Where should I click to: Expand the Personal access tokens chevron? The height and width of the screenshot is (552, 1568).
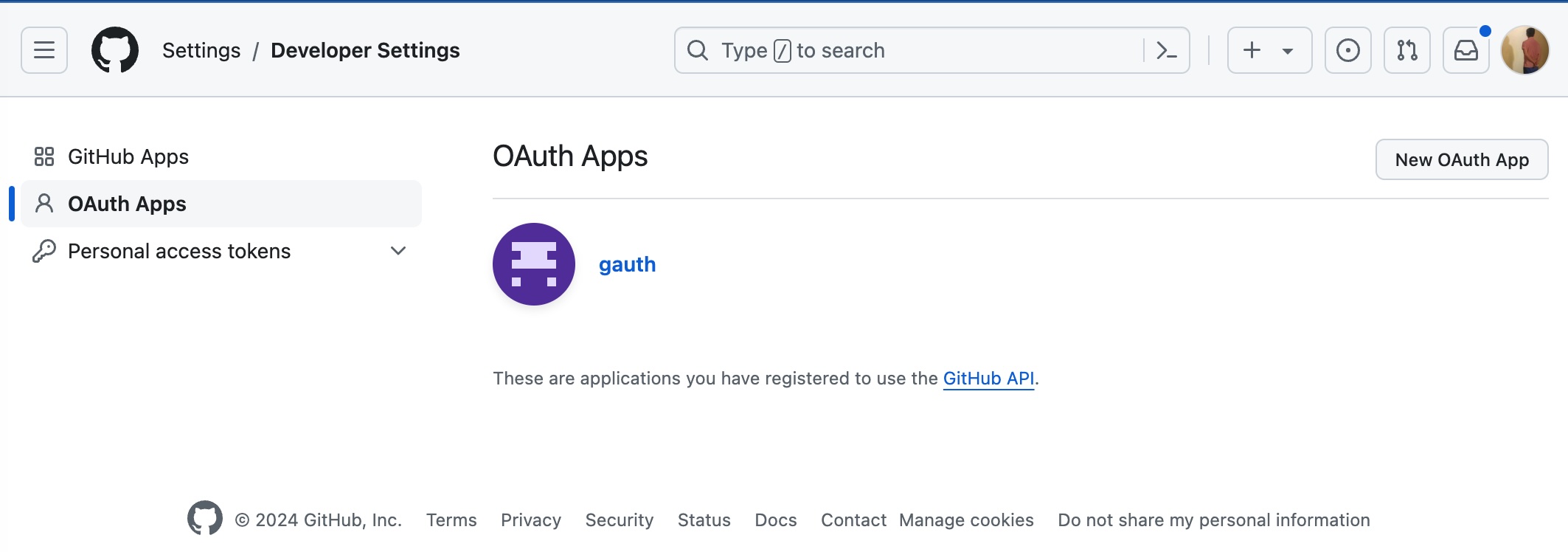(x=398, y=251)
